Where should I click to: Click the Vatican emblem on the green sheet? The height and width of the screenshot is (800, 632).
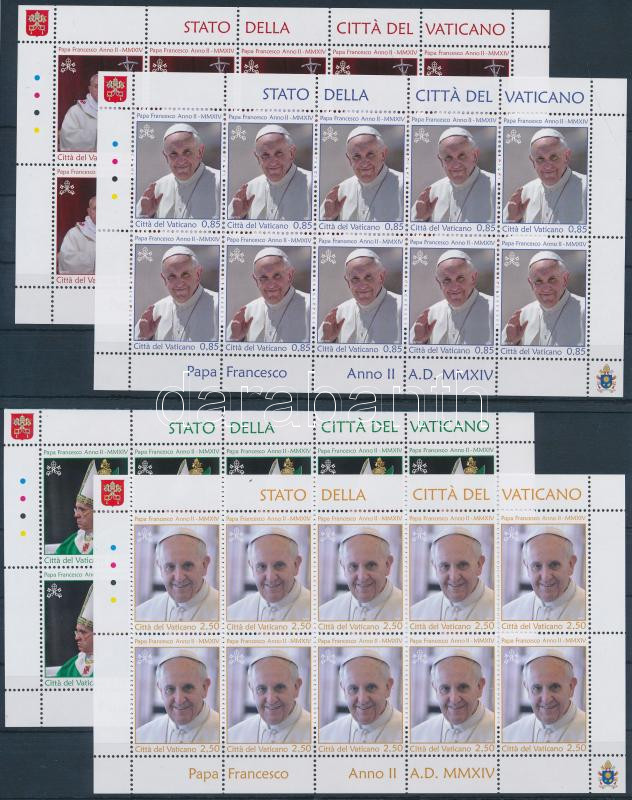click(22, 427)
